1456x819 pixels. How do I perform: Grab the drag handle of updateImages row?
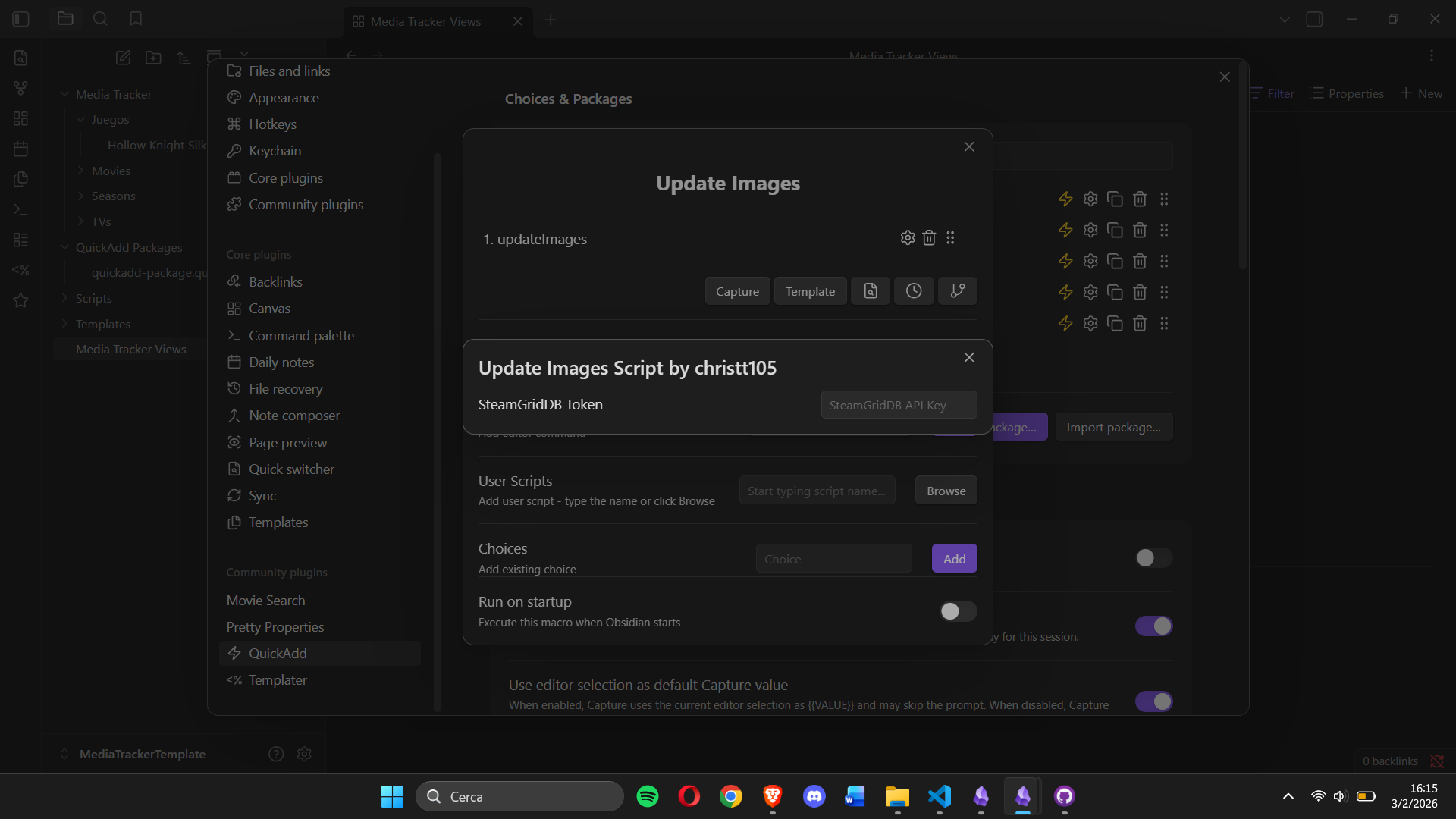950,238
